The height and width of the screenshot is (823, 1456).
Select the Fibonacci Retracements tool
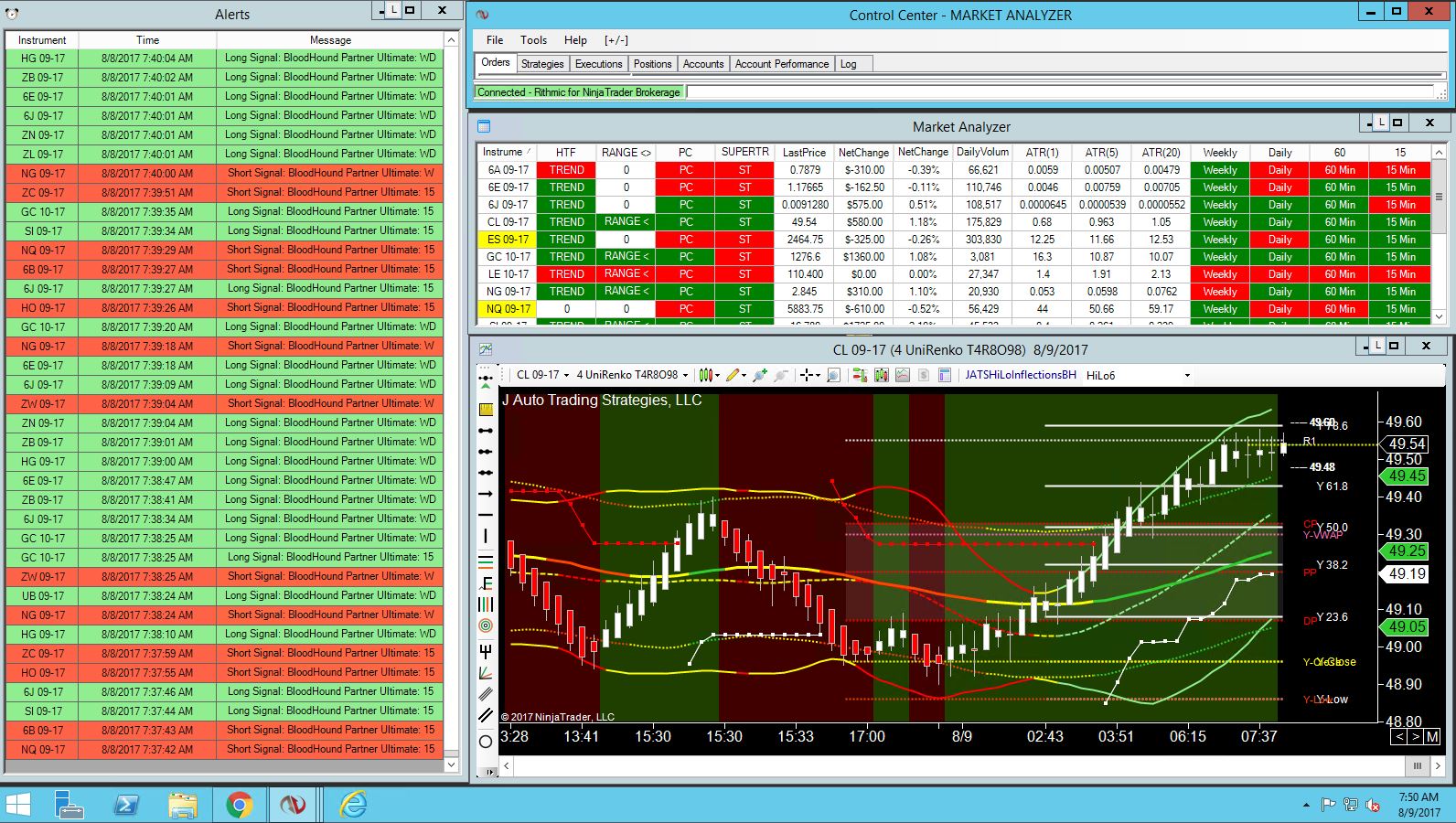[x=486, y=561]
